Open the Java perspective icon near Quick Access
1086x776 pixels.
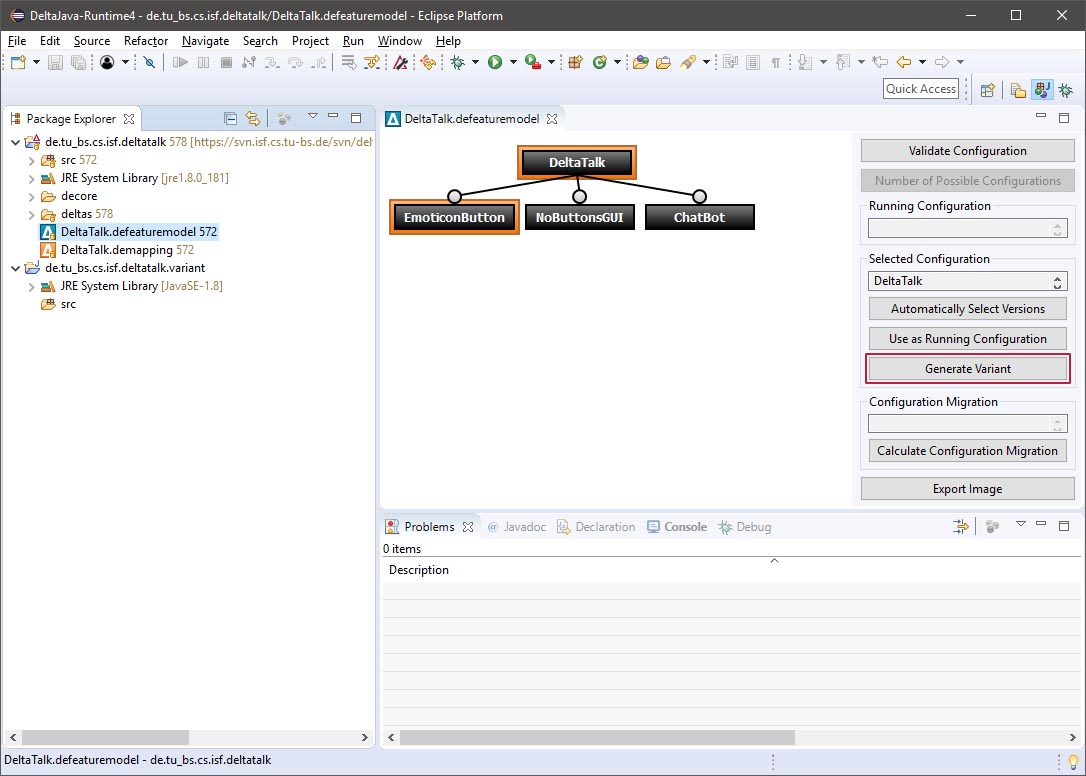point(1042,90)
